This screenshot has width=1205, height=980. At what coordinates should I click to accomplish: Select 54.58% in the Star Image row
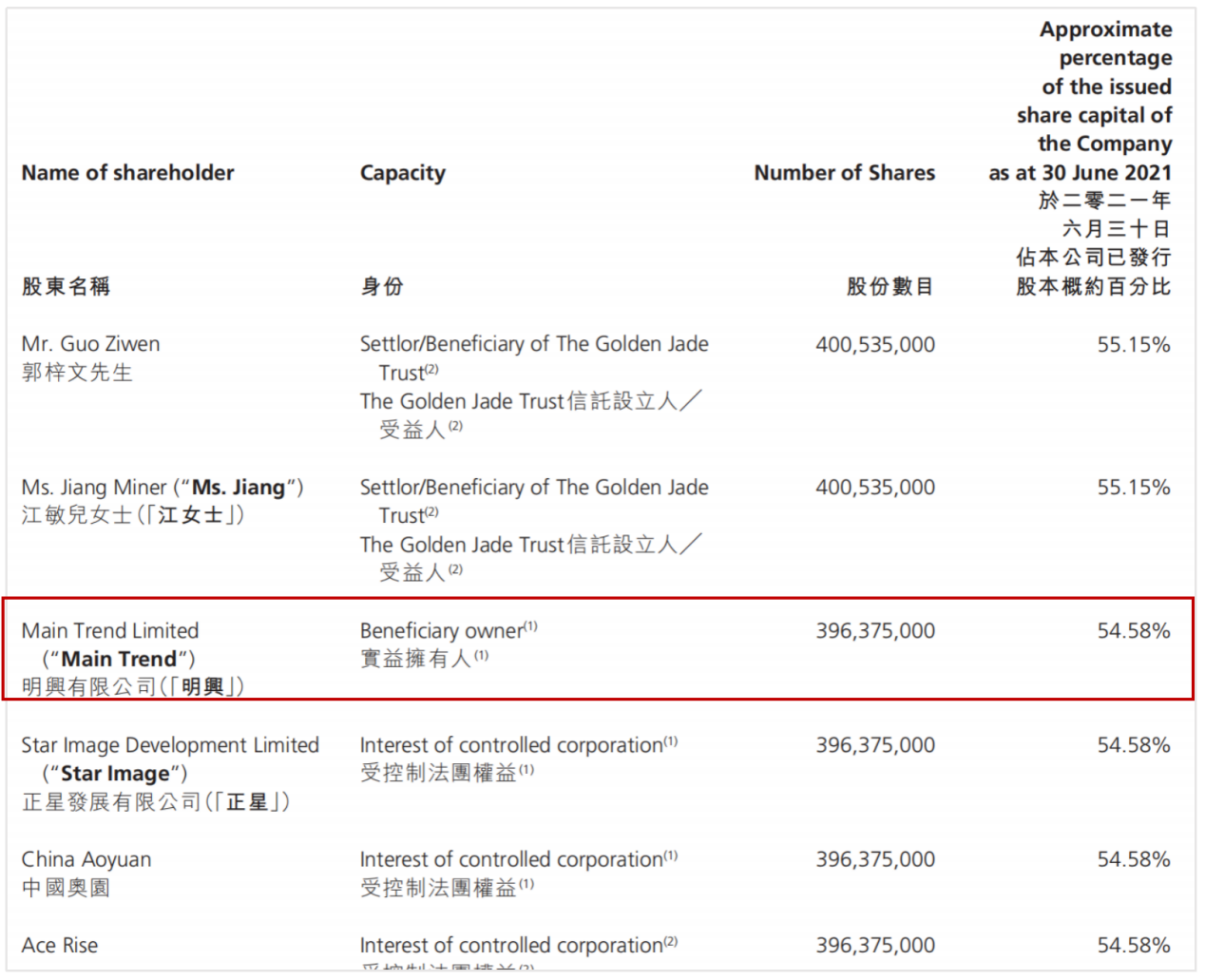pyautogui.click(x=1134, y=745)
